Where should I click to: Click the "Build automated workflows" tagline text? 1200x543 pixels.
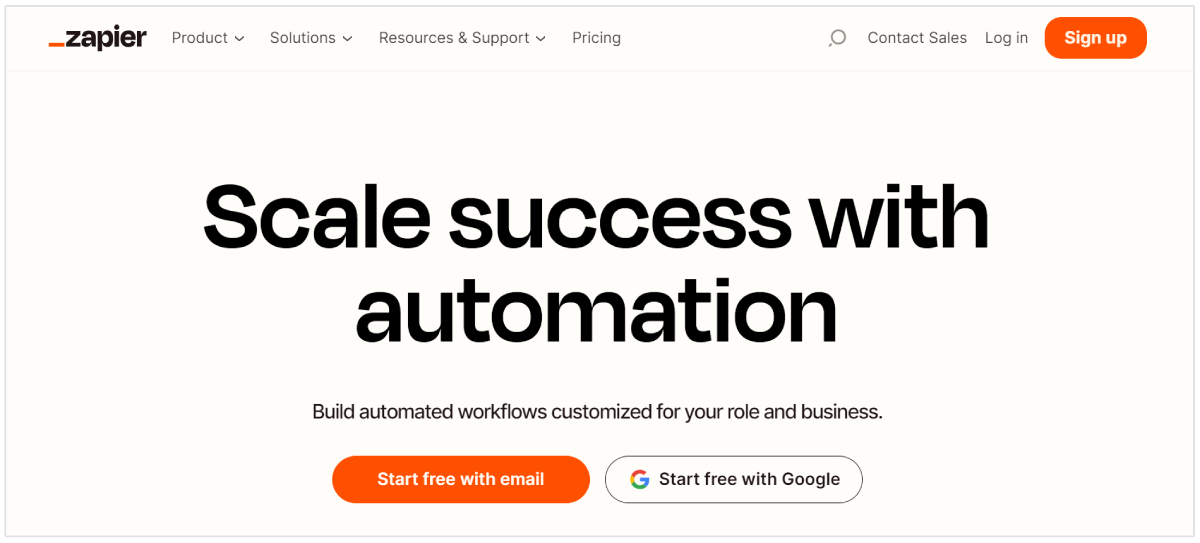pyautogui.click(x=430, y=411)
